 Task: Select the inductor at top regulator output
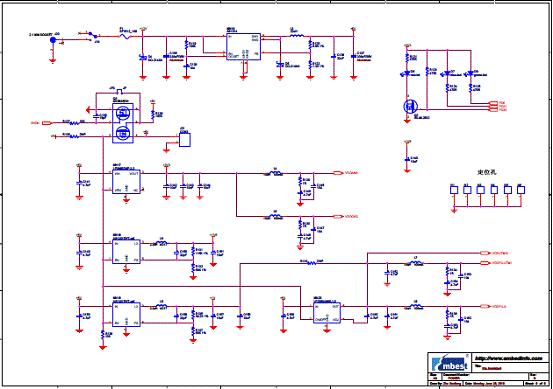tap(297, 35)
